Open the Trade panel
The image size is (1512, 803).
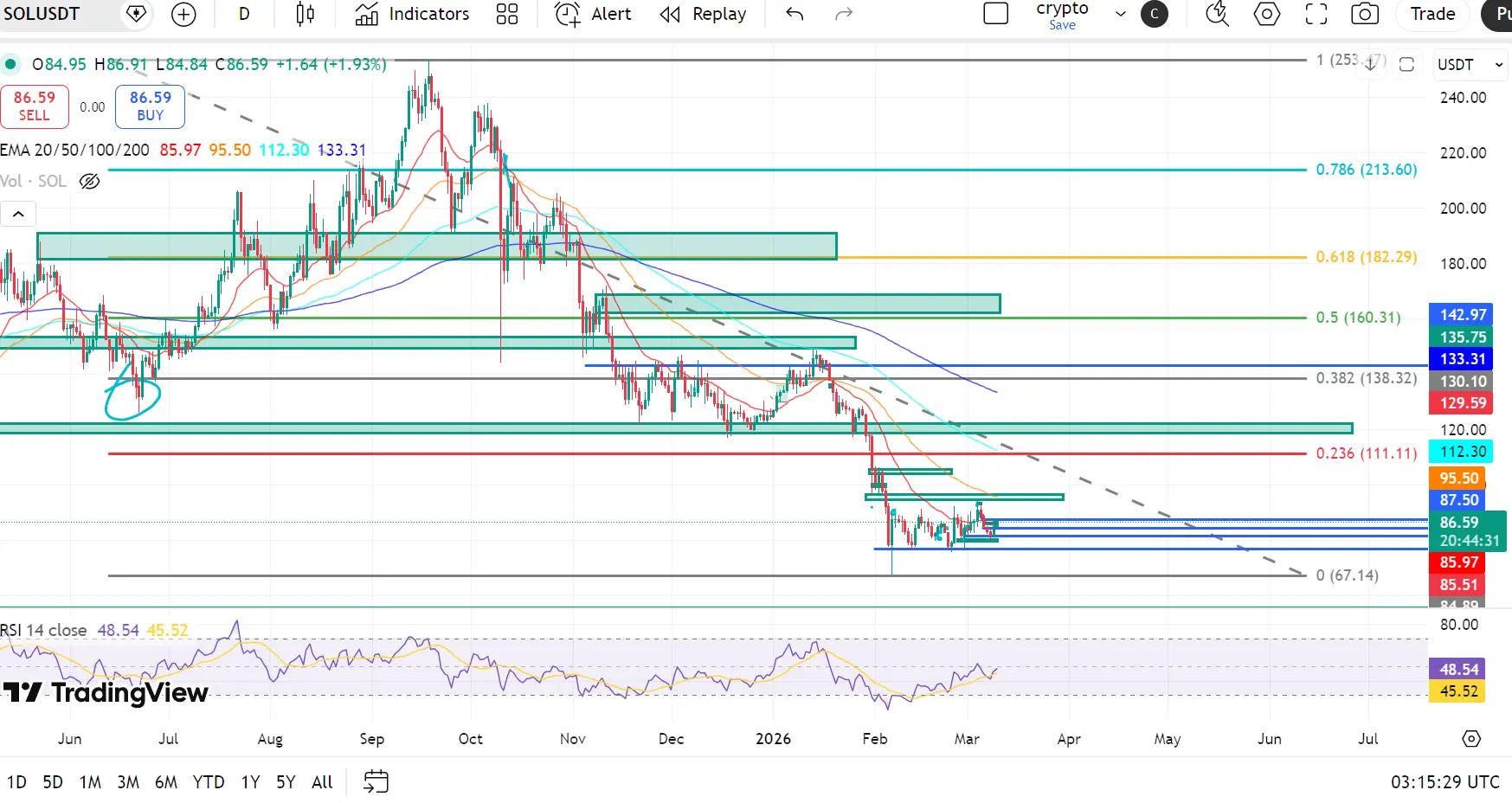tap(1433, 14)
